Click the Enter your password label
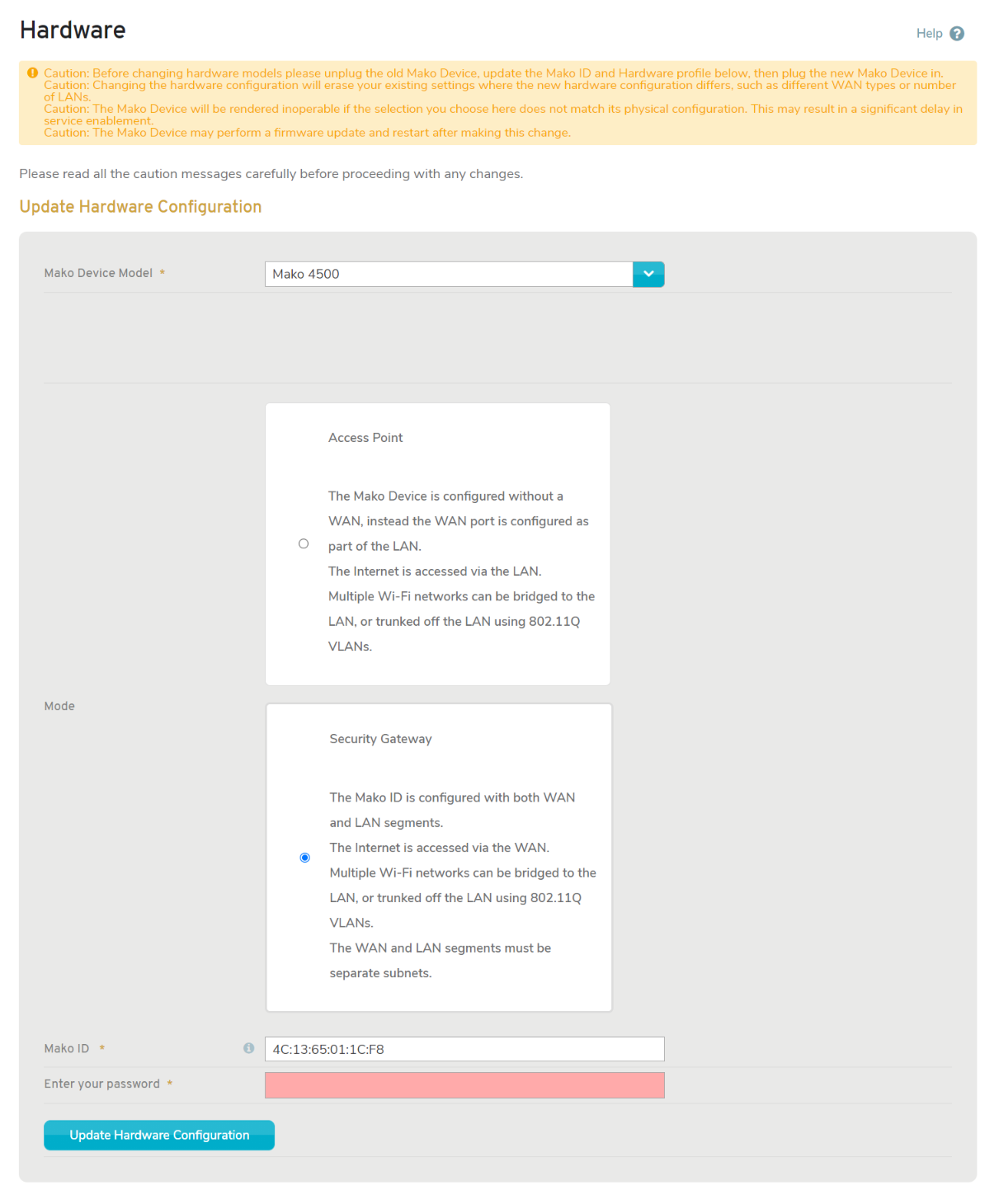Viewport: 999px width, 1204px height. (x=102, y=1084)
